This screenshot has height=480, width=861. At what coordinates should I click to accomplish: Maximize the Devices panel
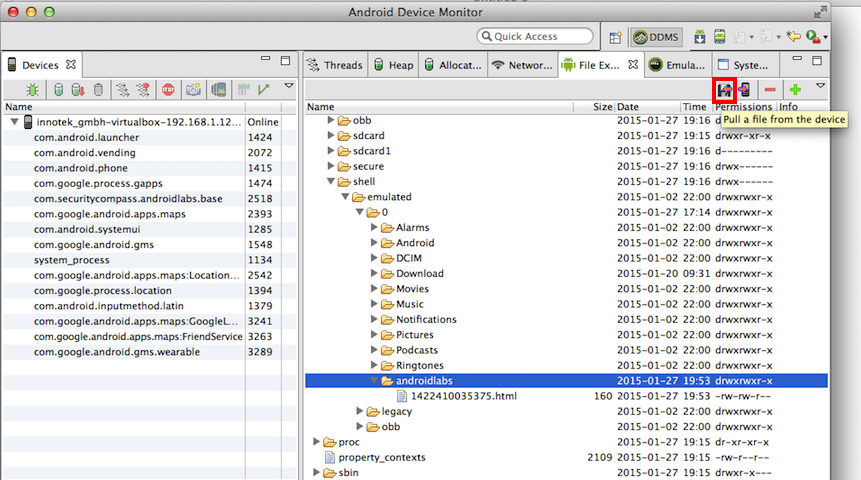286,60
